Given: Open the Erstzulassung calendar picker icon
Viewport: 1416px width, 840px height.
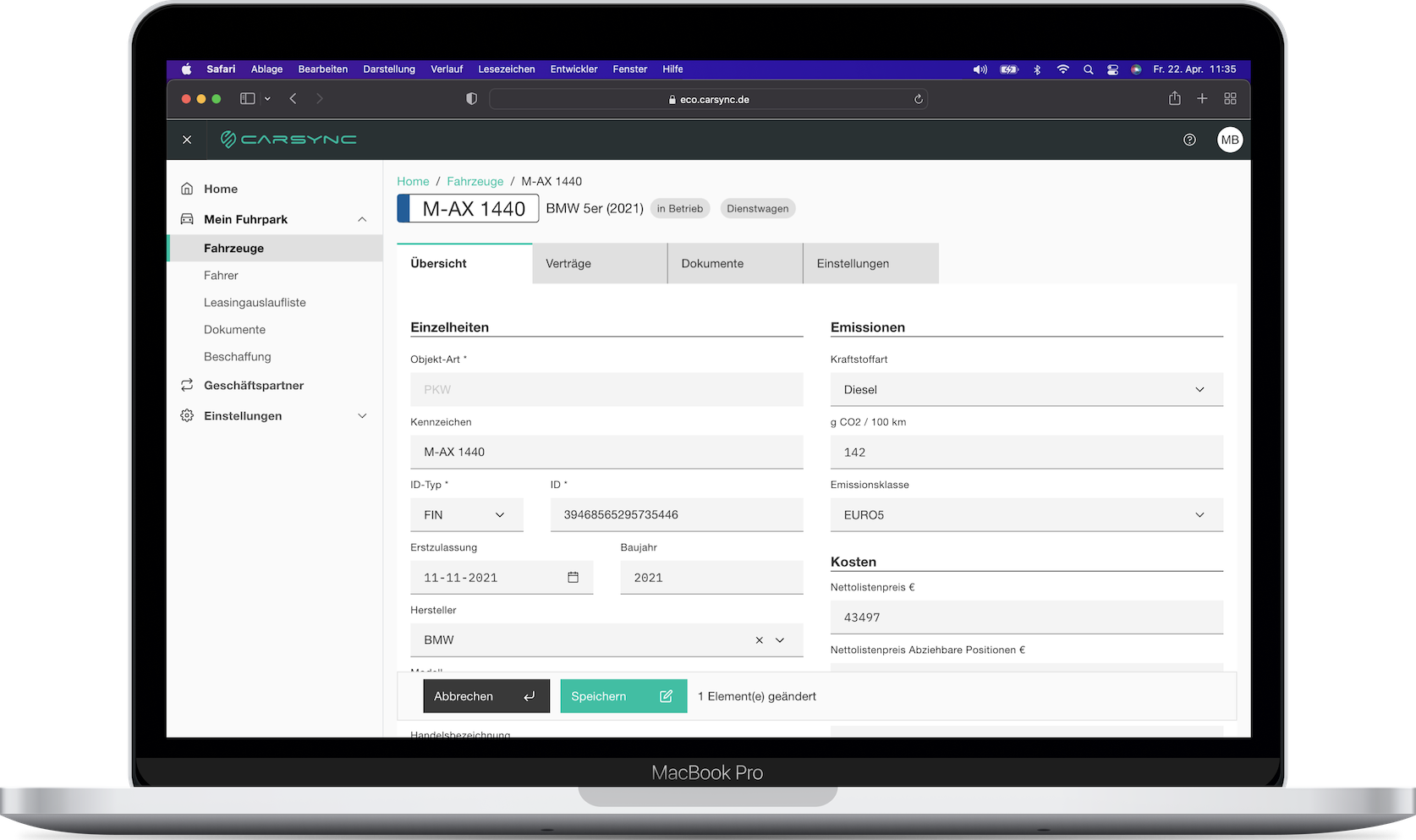Looking at the screenshot, I should pyautogui.click(x=573, y=577).
